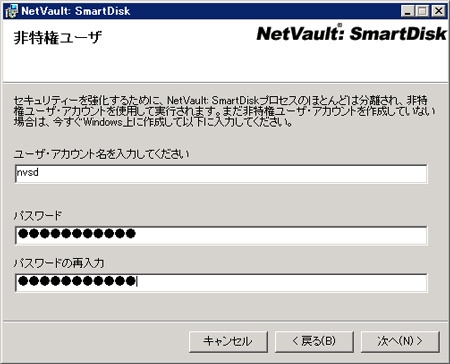
Task: Click the 非特権ユーザ page heading
Action: point(57,37)
